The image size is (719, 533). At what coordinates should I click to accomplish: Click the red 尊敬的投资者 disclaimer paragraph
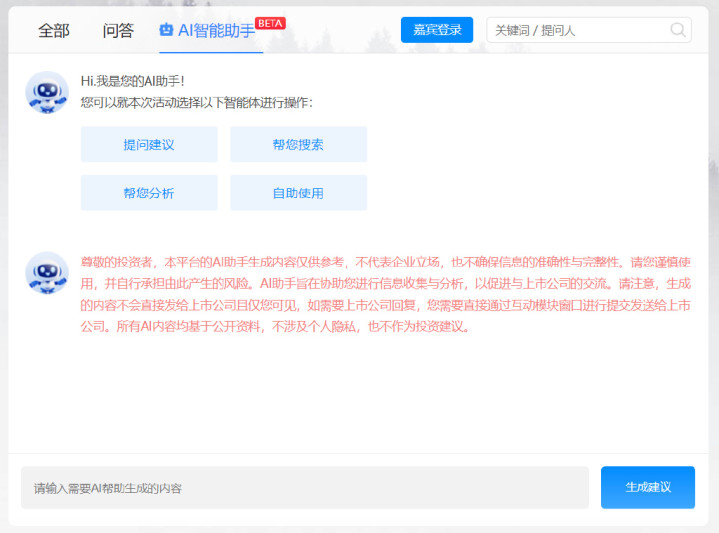click(x=386, y=294)
